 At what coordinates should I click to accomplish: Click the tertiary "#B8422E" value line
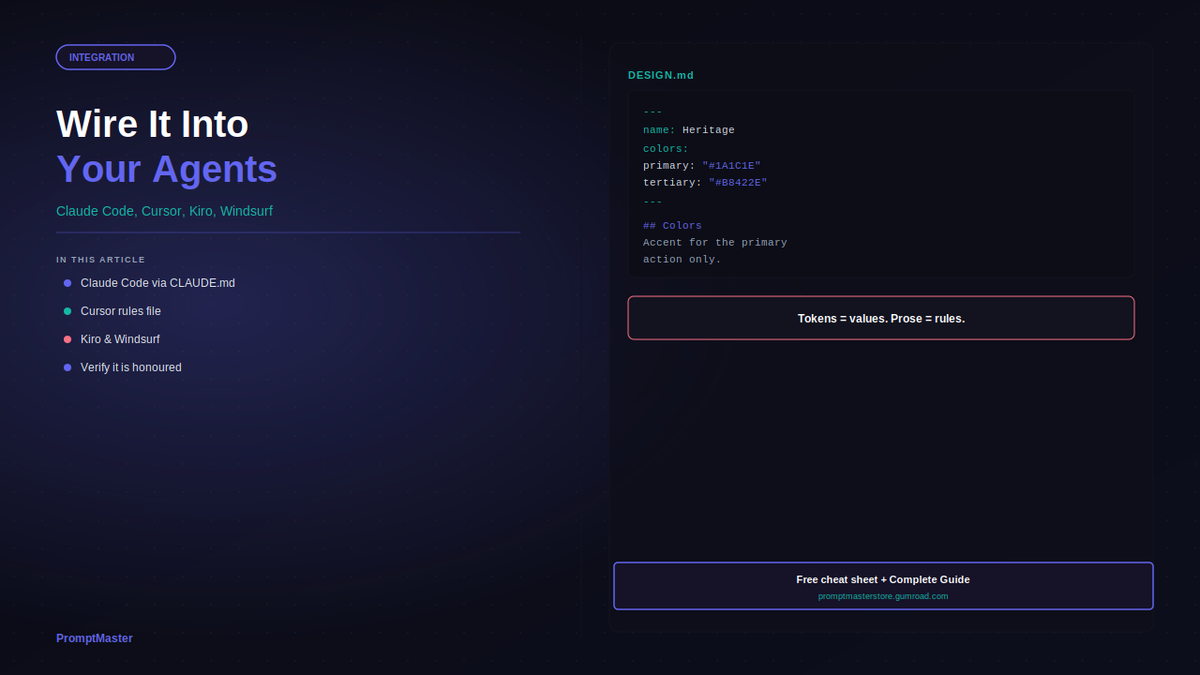tap(705, 182)
